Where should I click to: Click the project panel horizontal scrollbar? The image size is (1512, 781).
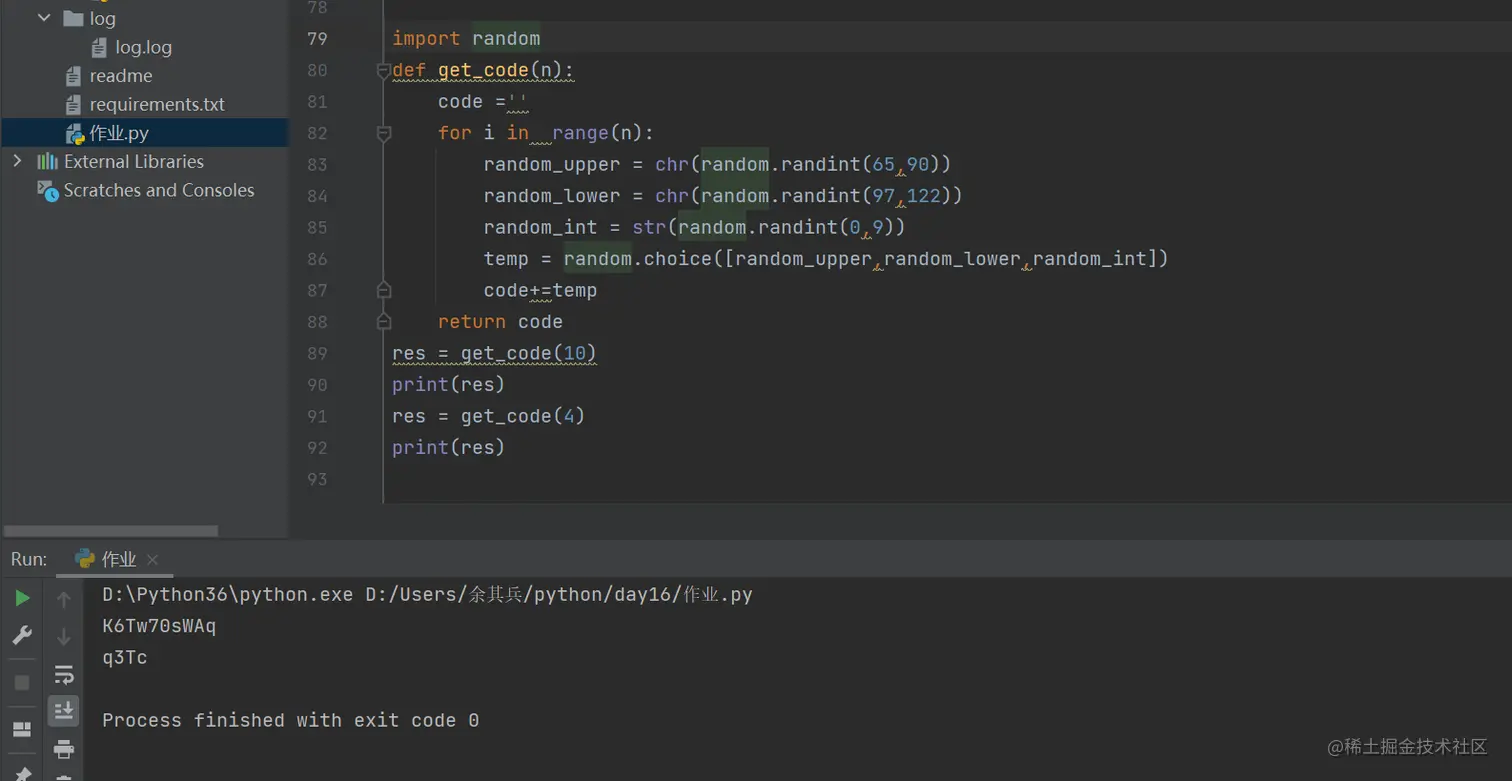[x=110, y=531]
